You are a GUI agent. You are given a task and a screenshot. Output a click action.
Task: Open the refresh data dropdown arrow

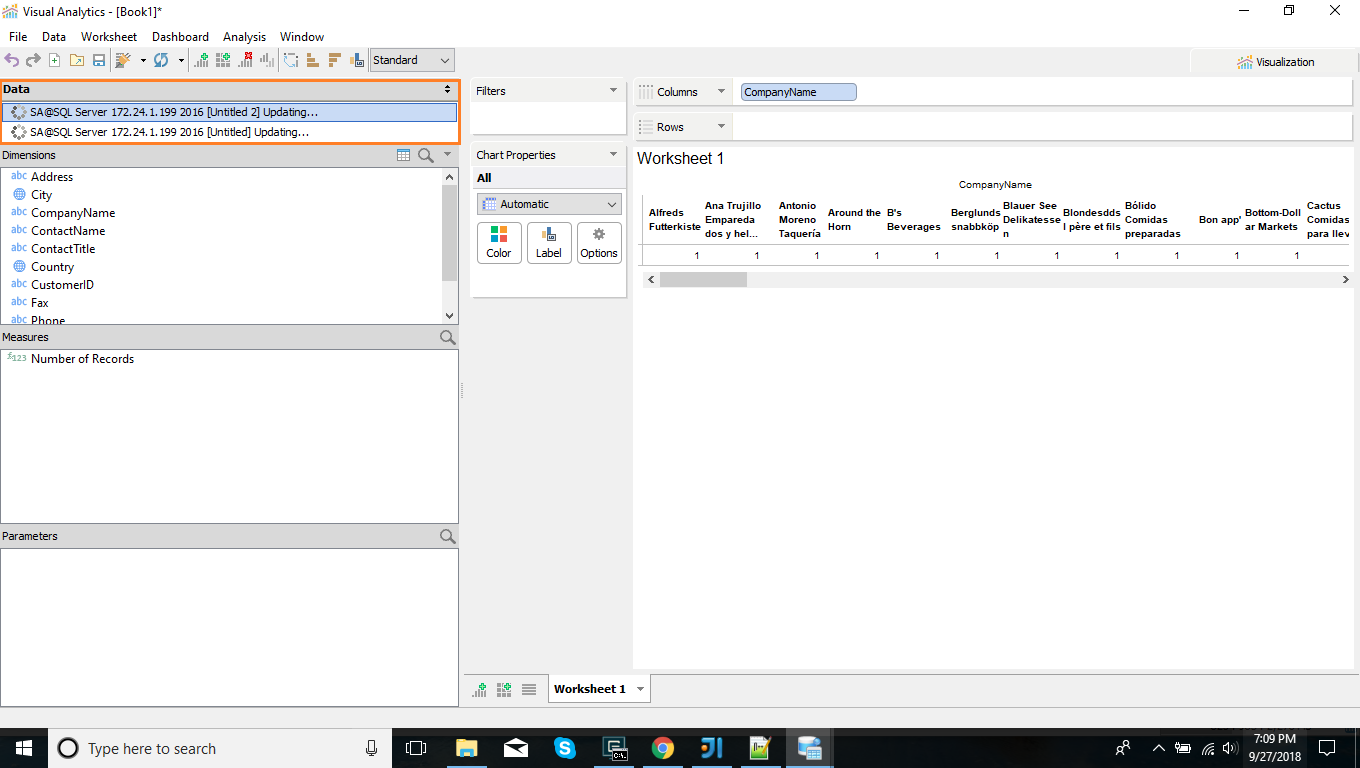pyautogui.click(x=181, y=60)
